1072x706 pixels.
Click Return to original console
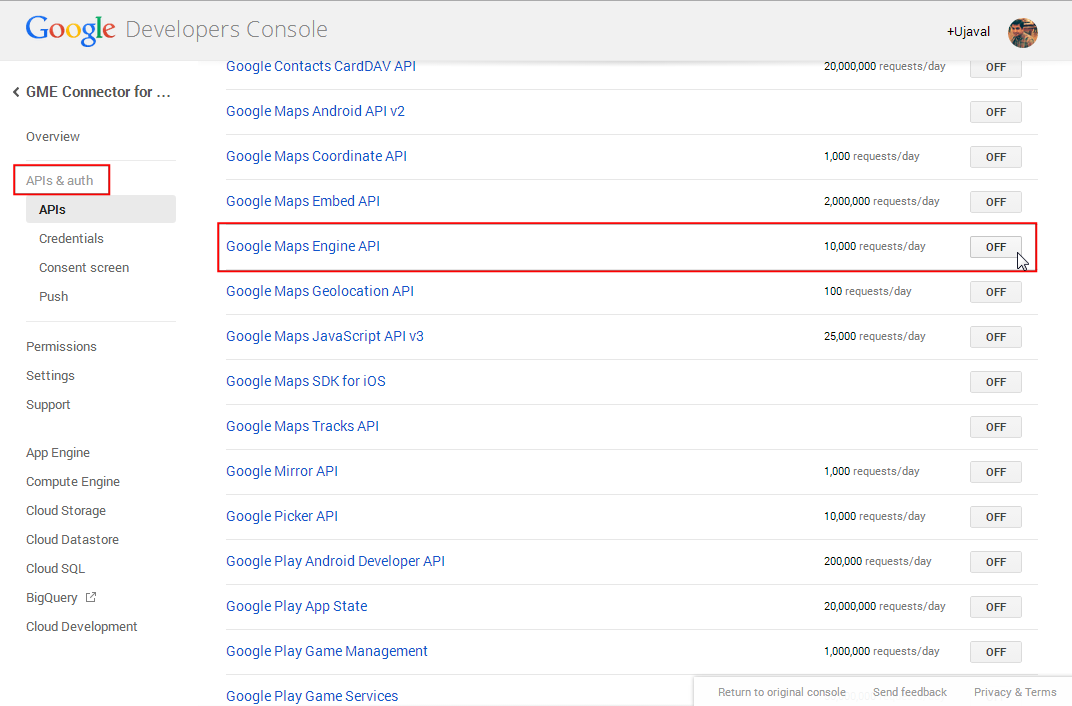[781, 692]
